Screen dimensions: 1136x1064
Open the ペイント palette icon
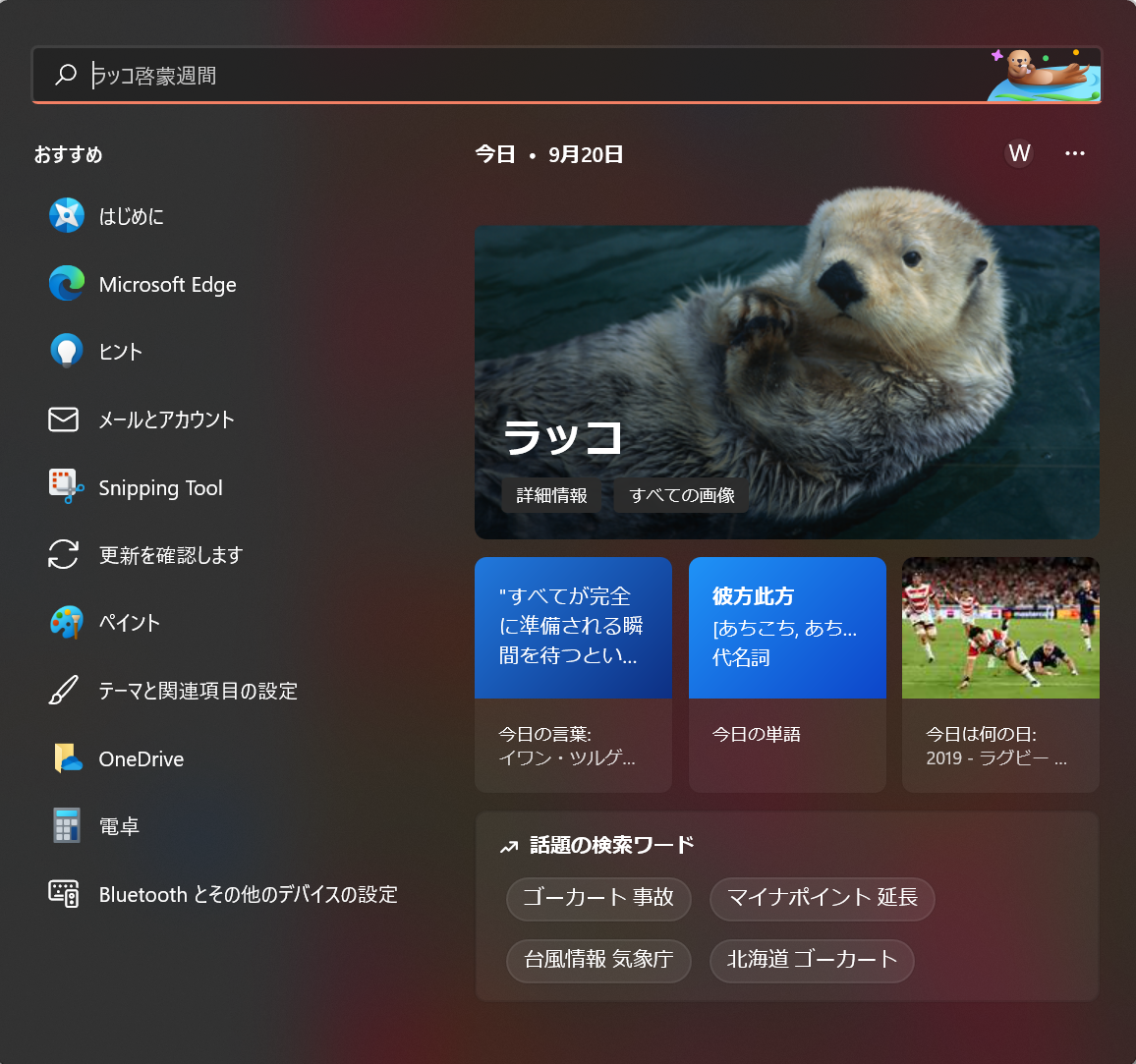coord(67,623)
